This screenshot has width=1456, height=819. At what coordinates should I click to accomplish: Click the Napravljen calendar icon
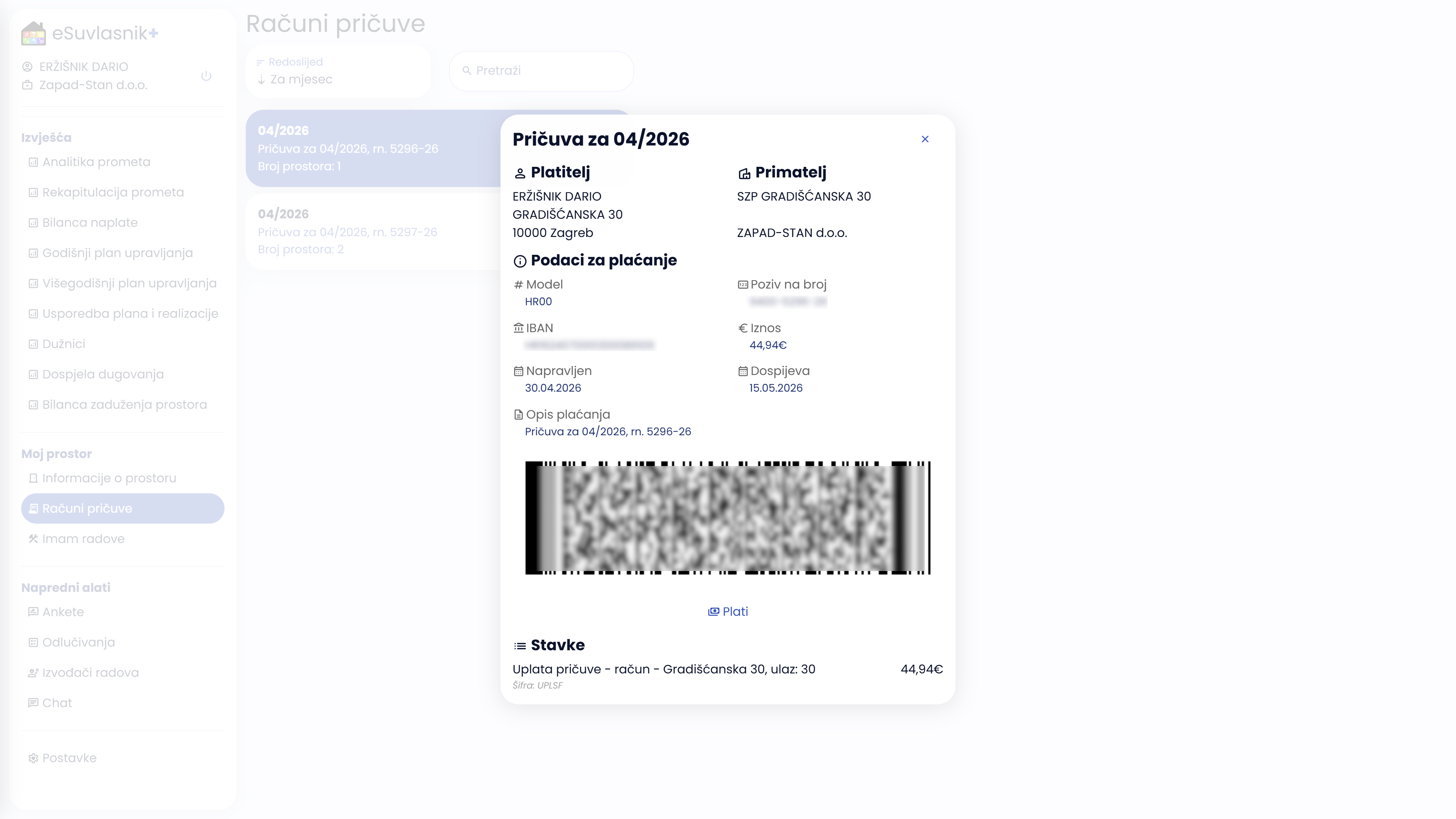tap(518, 371)
